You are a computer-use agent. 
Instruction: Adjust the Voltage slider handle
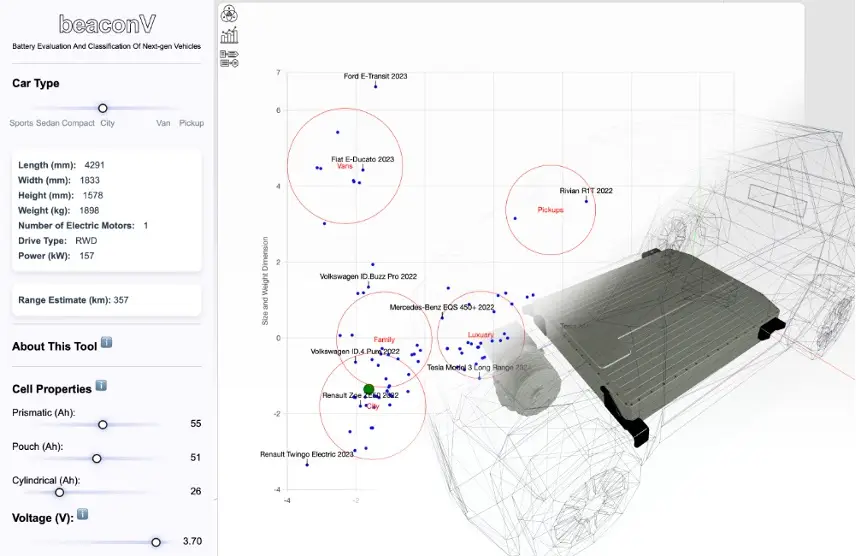156,542
